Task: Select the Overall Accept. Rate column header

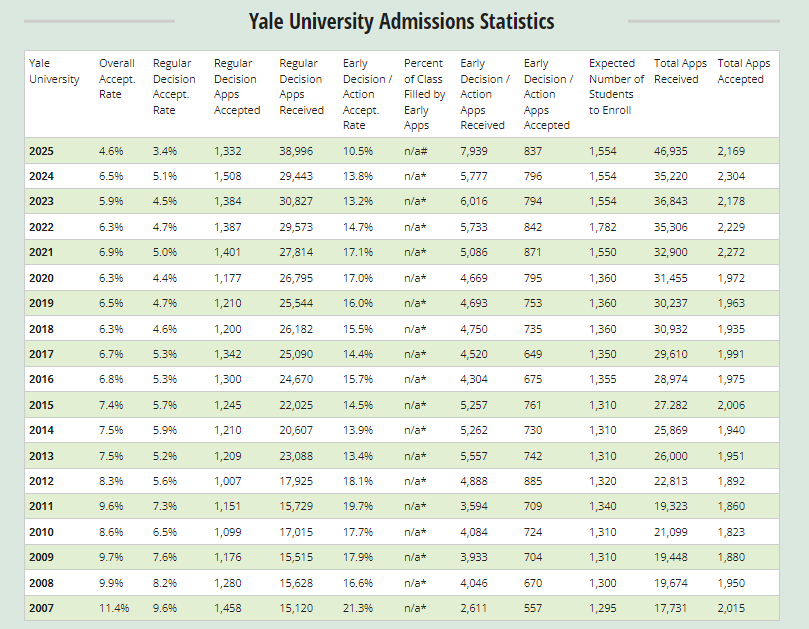Action: [117, 79]
